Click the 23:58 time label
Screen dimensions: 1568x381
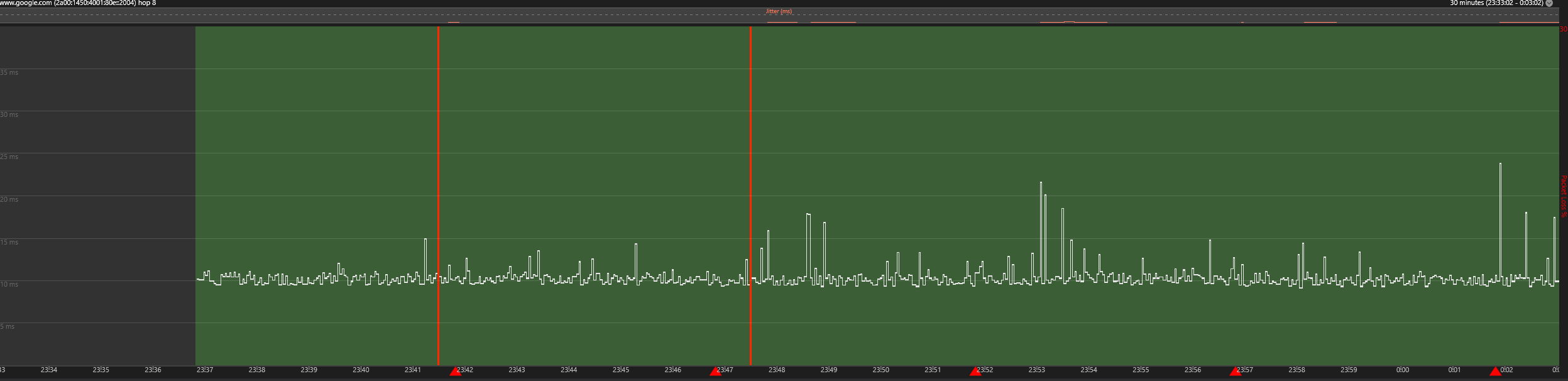point(1297,370)
